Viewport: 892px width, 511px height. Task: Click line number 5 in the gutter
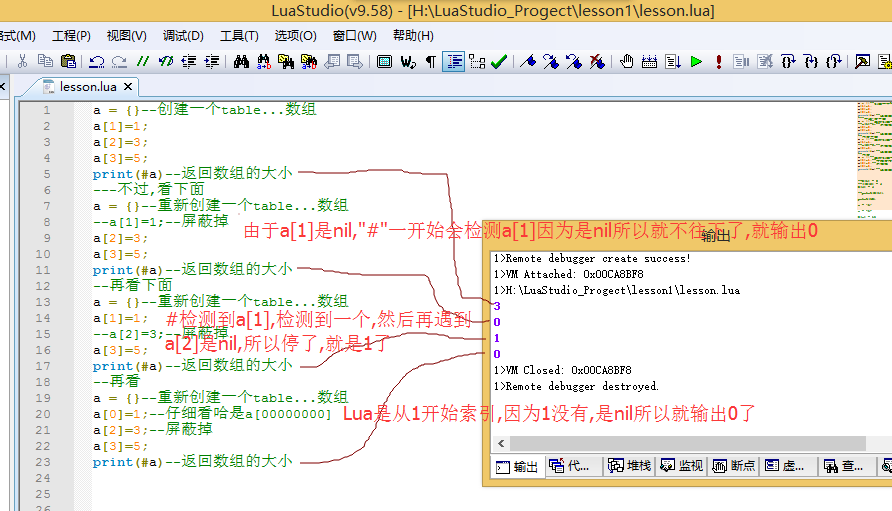[47, 174]
